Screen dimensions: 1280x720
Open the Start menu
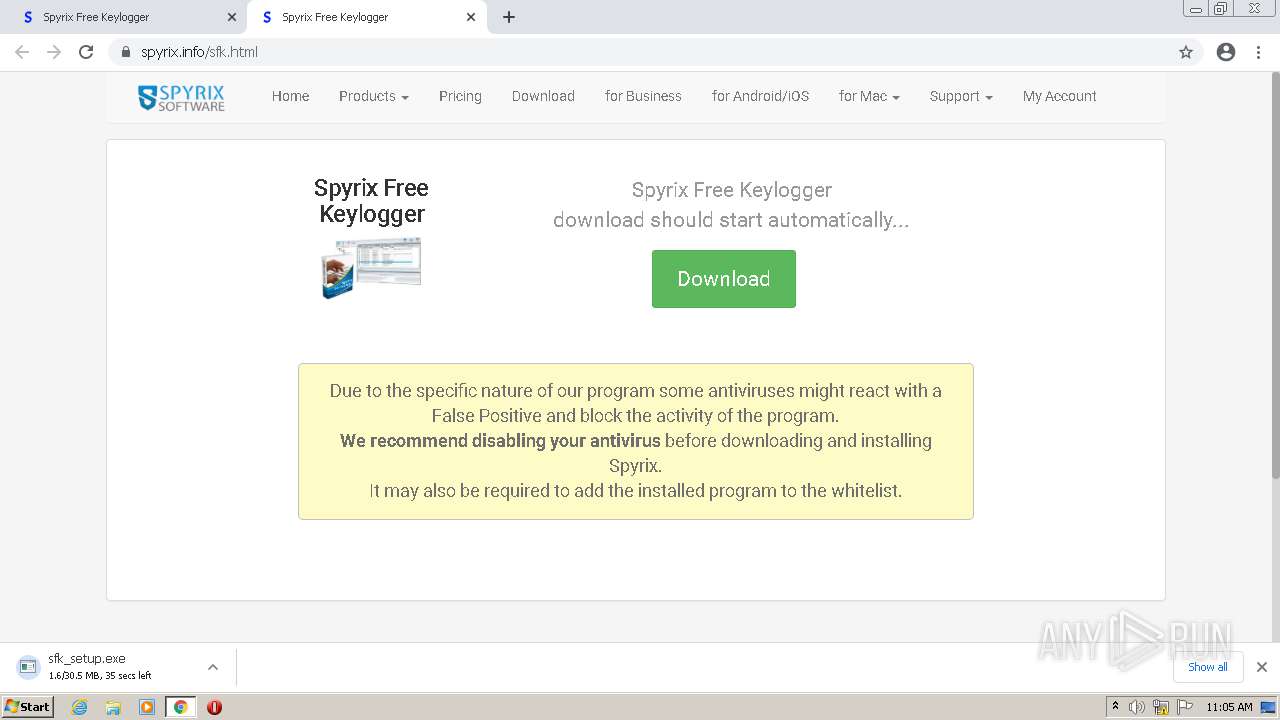pos(27,707)
